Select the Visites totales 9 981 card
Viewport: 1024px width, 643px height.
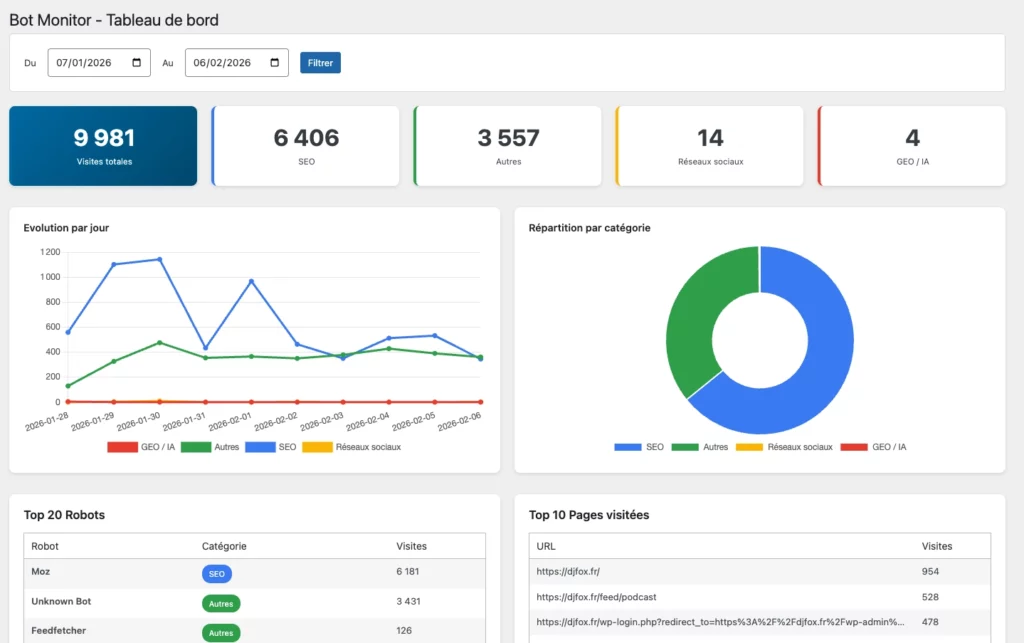point(103,146)
